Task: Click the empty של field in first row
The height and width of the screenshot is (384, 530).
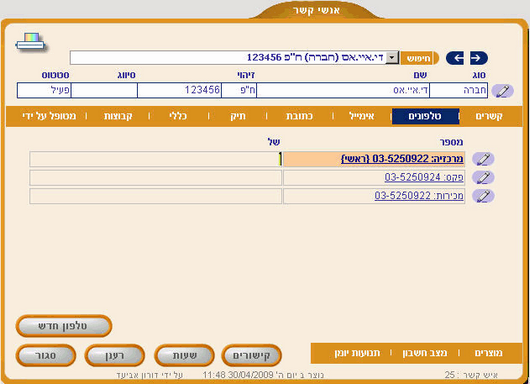Action: click(x=155, y=159)
